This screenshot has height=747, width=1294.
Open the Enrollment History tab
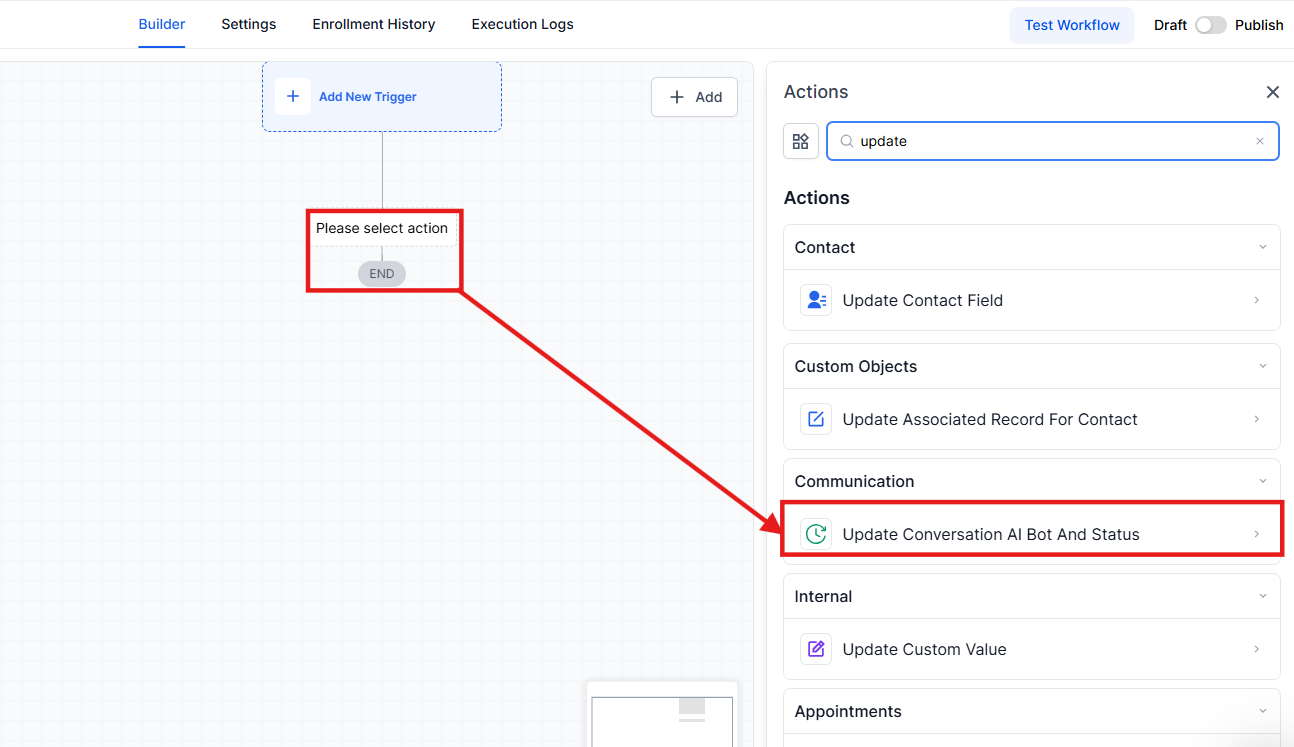tap(373, 24)
